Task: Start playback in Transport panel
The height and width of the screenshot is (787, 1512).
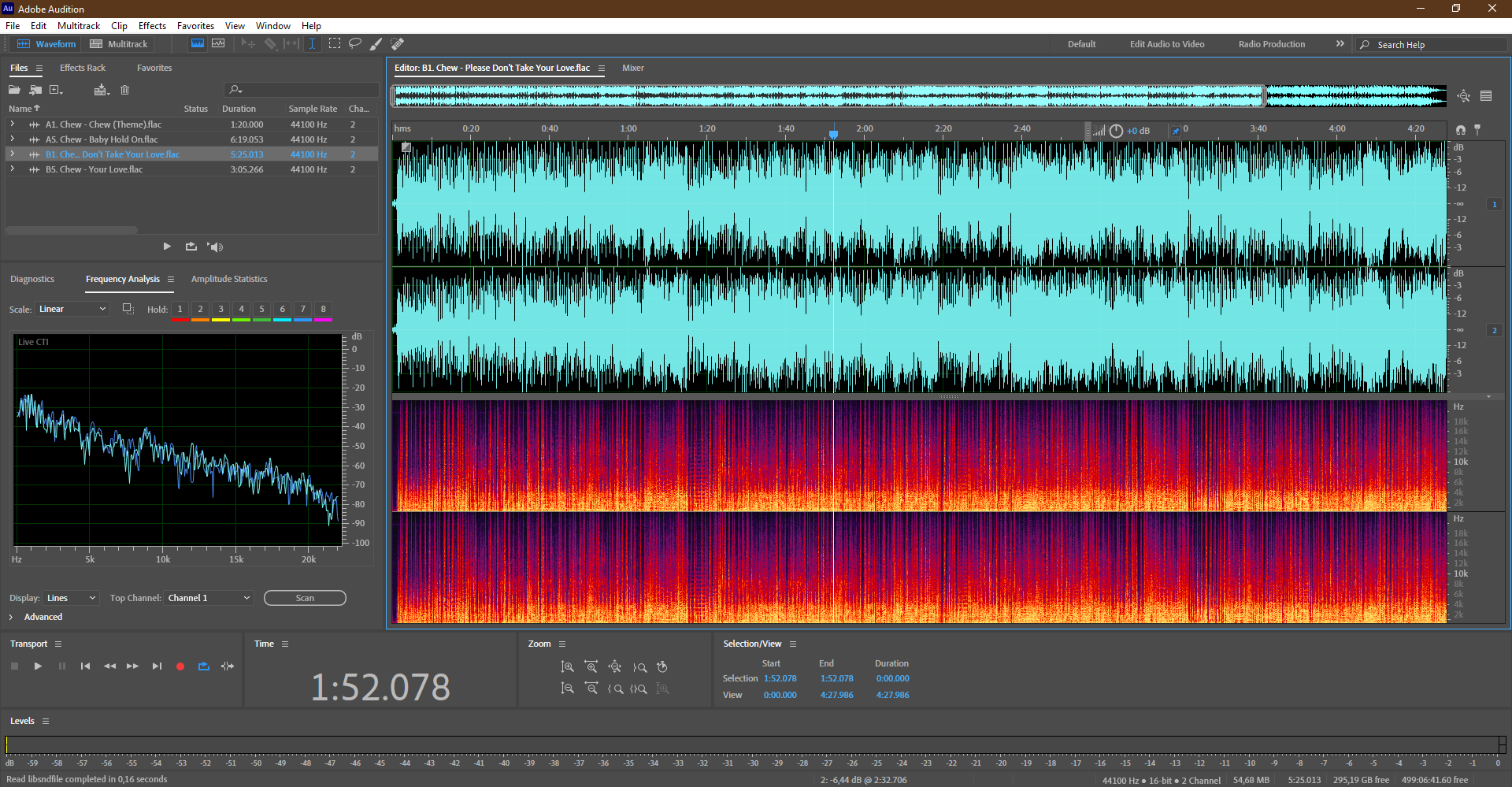Action: (x=38, y=666)
